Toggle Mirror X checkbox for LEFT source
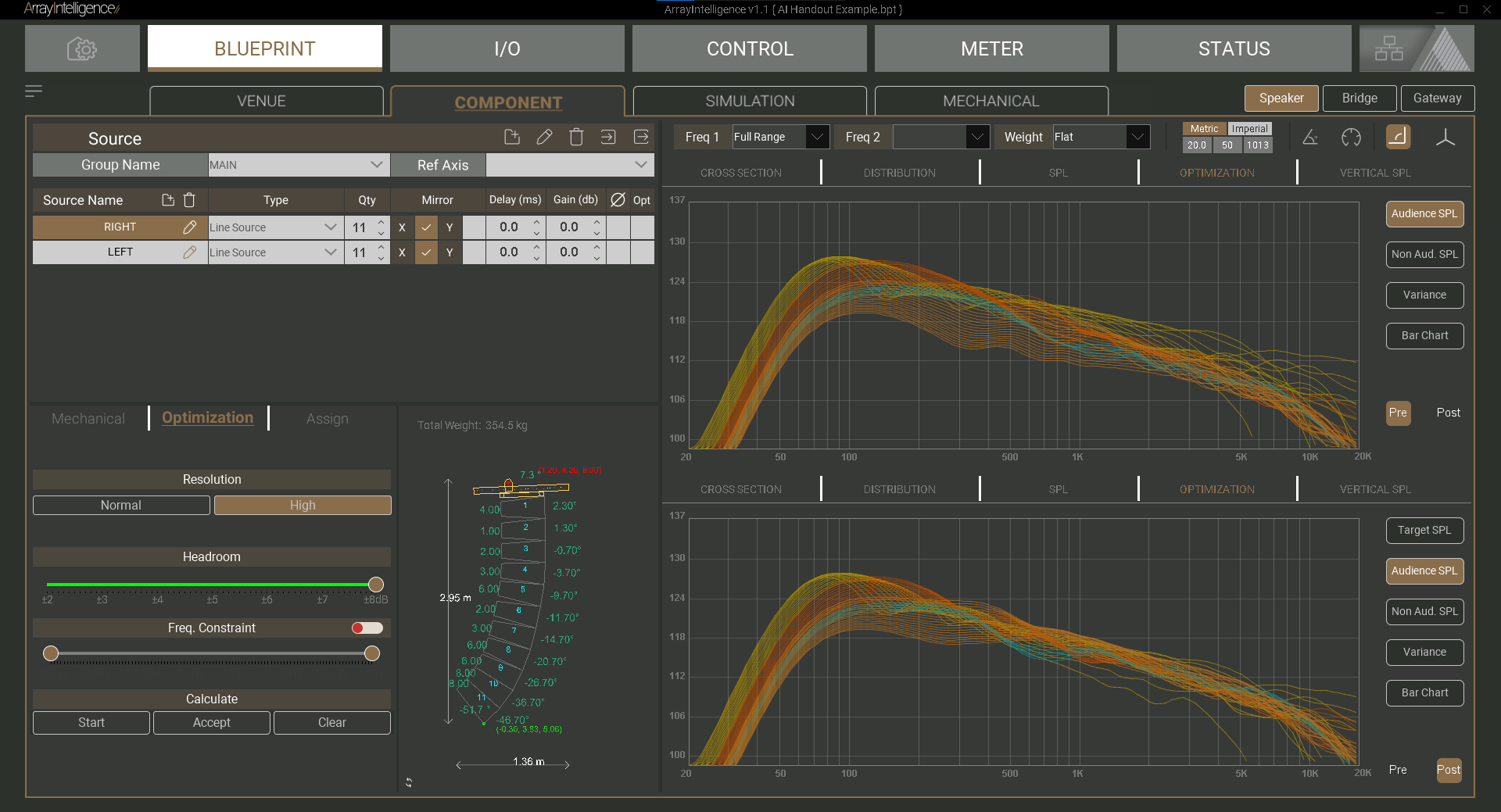1501x812 pixels. (x=426, y=252)
